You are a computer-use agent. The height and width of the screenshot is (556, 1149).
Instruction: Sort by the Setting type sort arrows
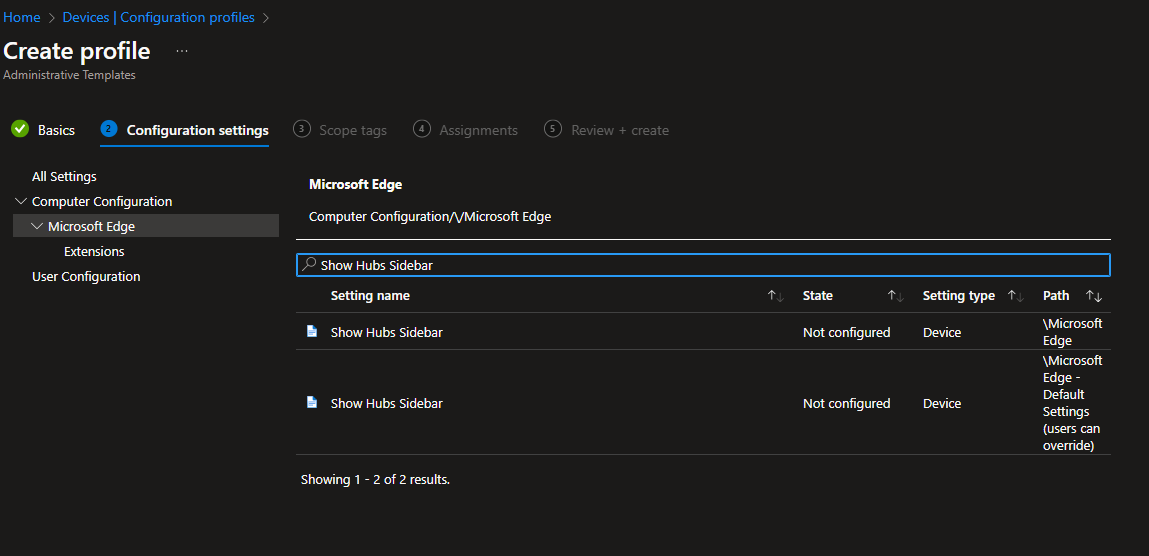pyautogui.click(x=1016, y=296)
